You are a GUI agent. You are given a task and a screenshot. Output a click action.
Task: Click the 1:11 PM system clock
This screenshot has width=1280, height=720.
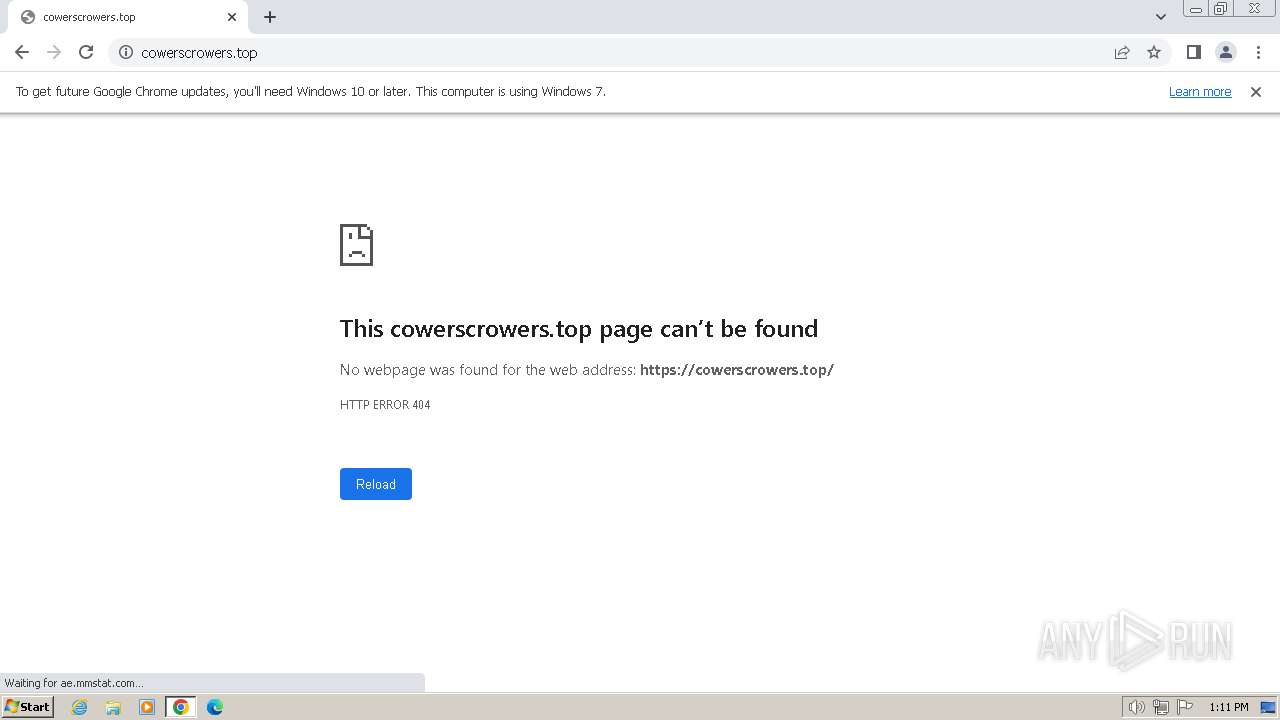(1229, 707)
